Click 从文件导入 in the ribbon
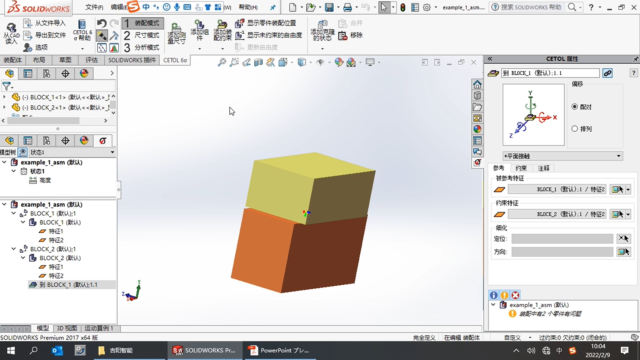Viewport: 640px width, 360px height. pos(45,23)
